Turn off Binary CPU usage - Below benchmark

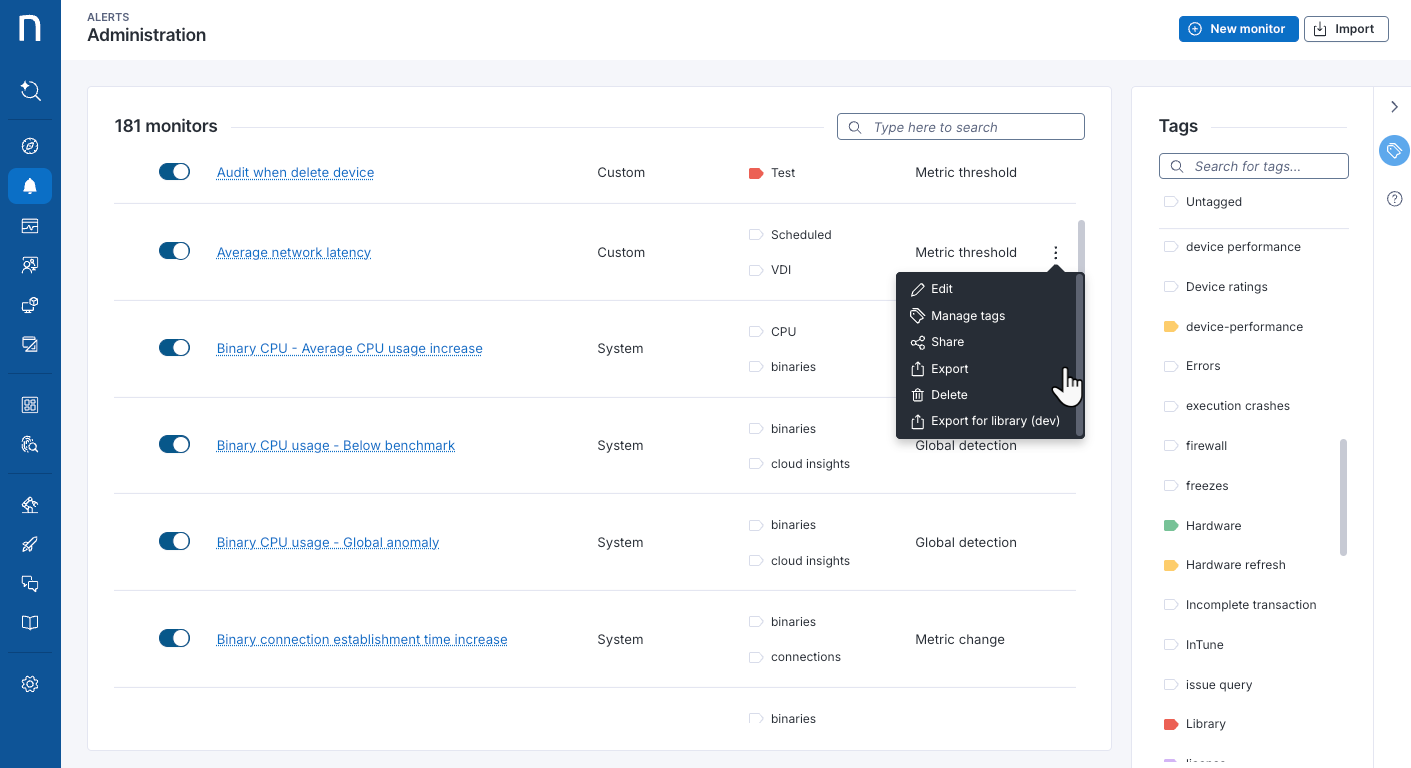[x=174, y=444]
